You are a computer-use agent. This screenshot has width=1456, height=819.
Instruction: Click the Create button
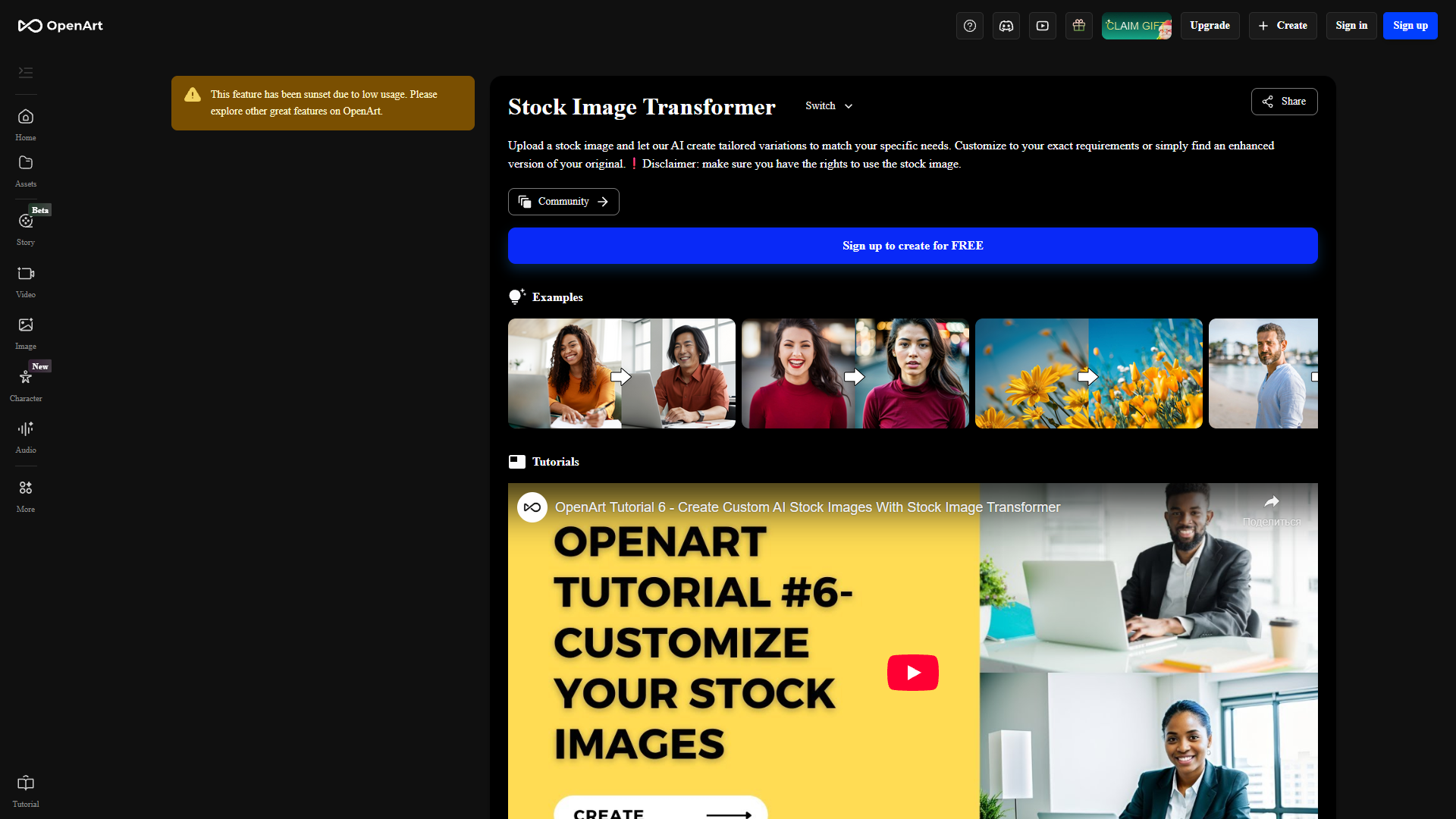[x=1283, y=26]
